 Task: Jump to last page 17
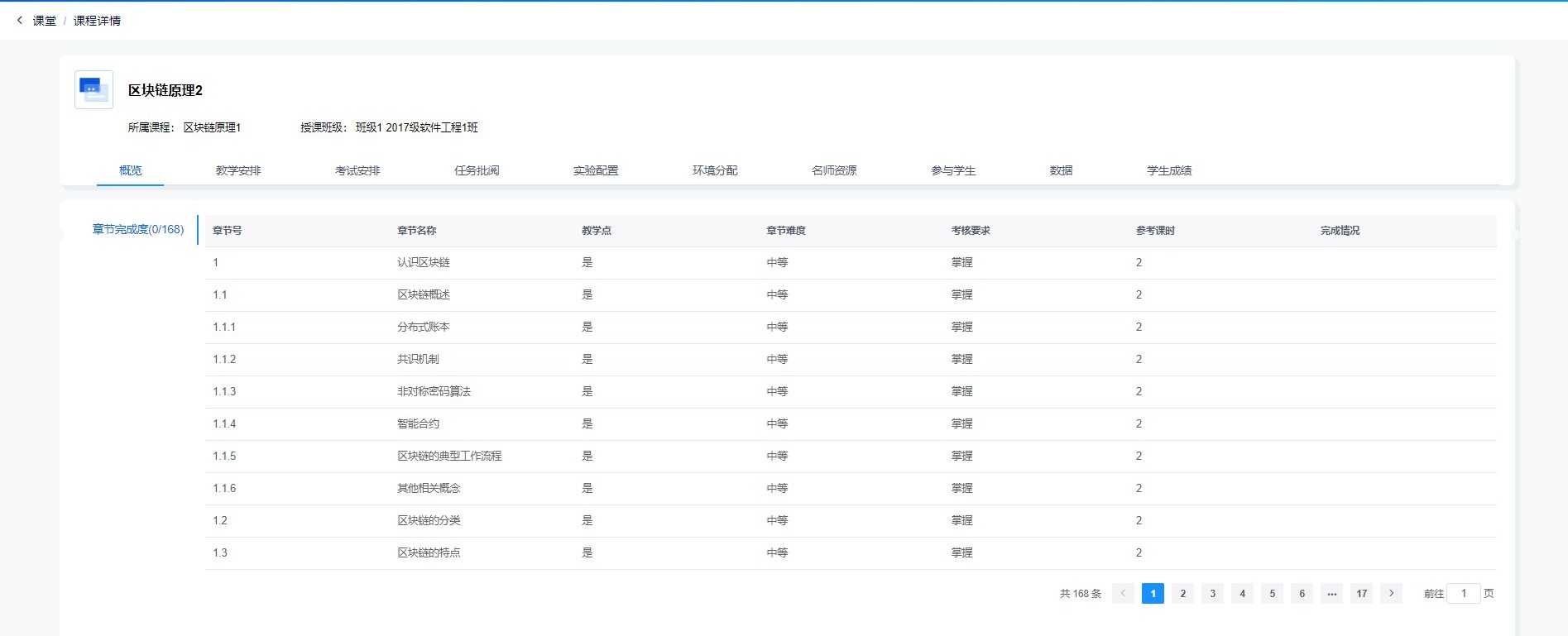(1361, 593)
